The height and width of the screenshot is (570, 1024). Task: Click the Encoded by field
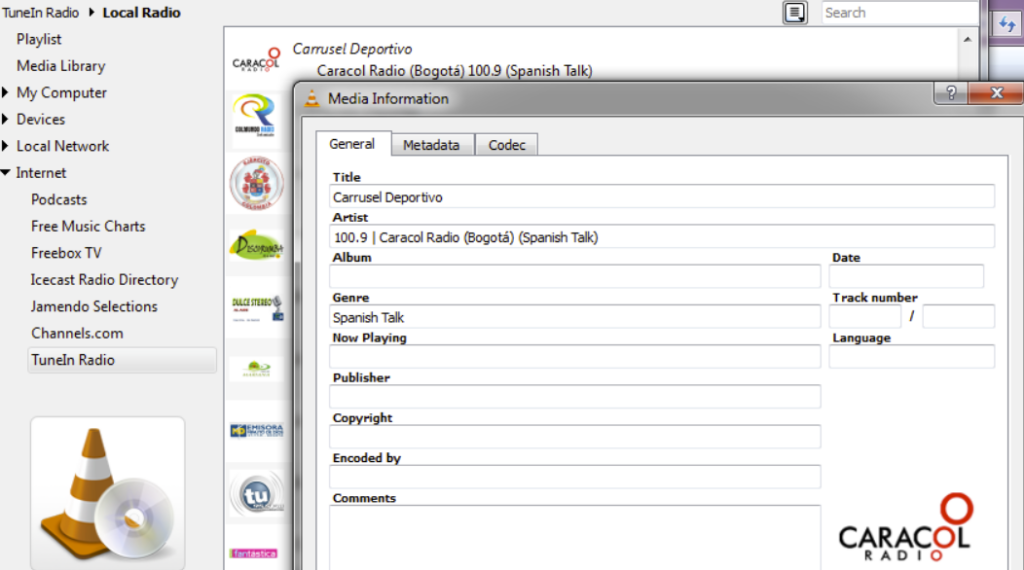575,477
